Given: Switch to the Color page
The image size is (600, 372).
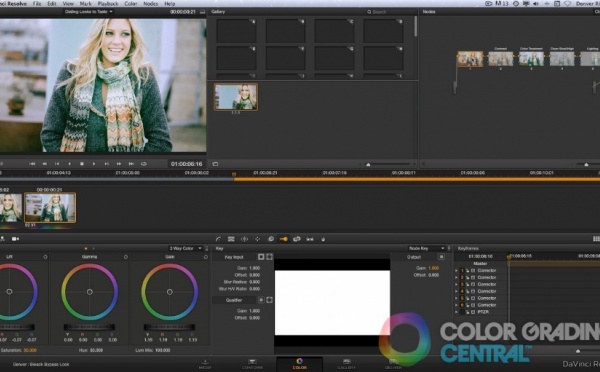Looking at the screenshot, I should 299,364.
